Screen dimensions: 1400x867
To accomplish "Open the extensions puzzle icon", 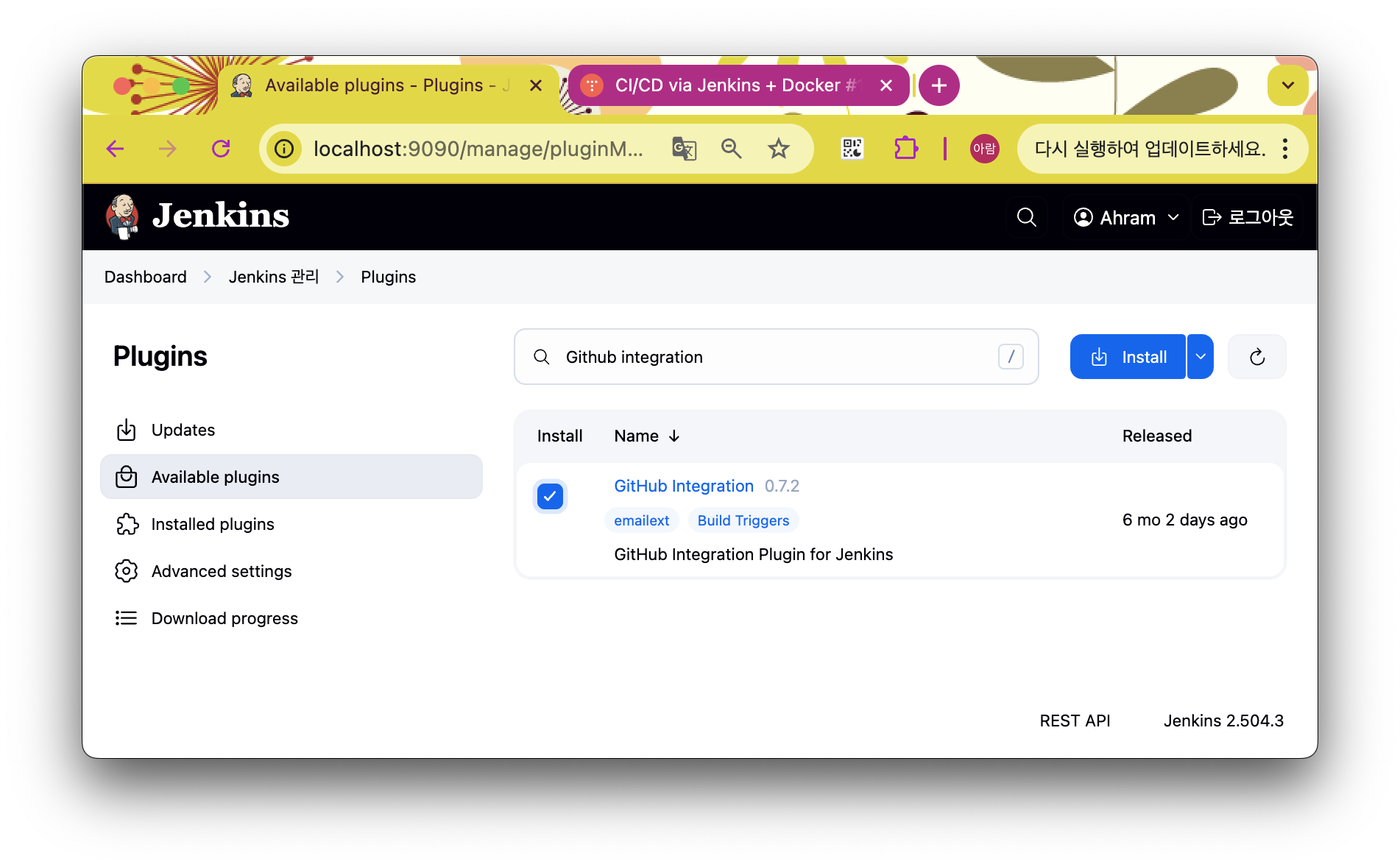I will [905, 149].
